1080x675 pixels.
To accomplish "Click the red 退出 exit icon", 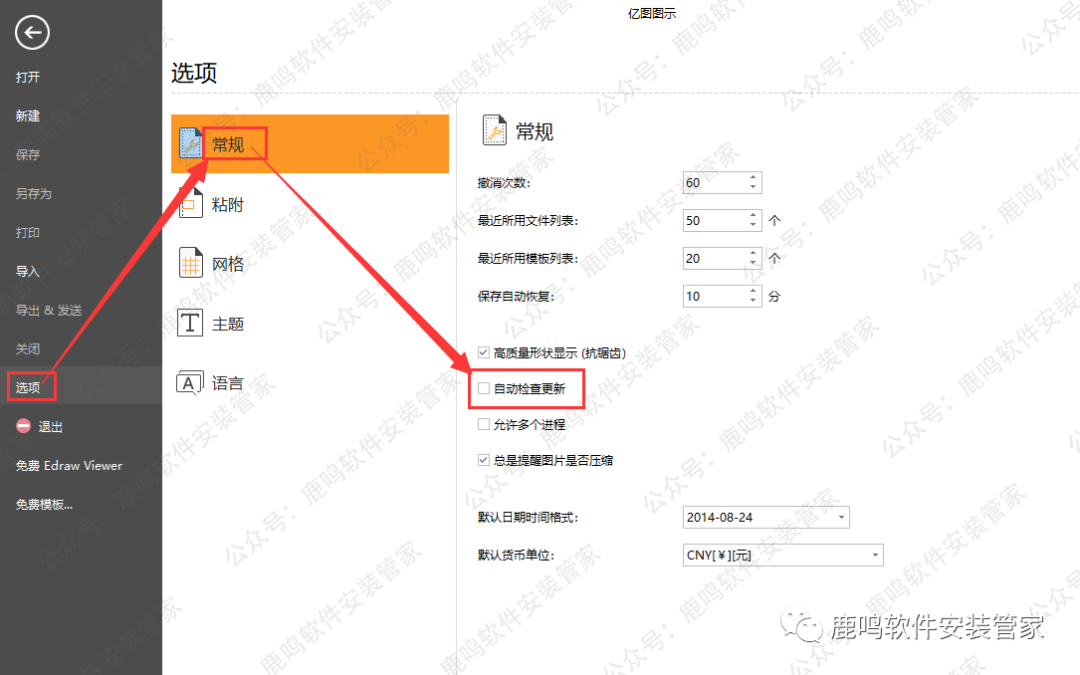I will [x=23, y=427].
